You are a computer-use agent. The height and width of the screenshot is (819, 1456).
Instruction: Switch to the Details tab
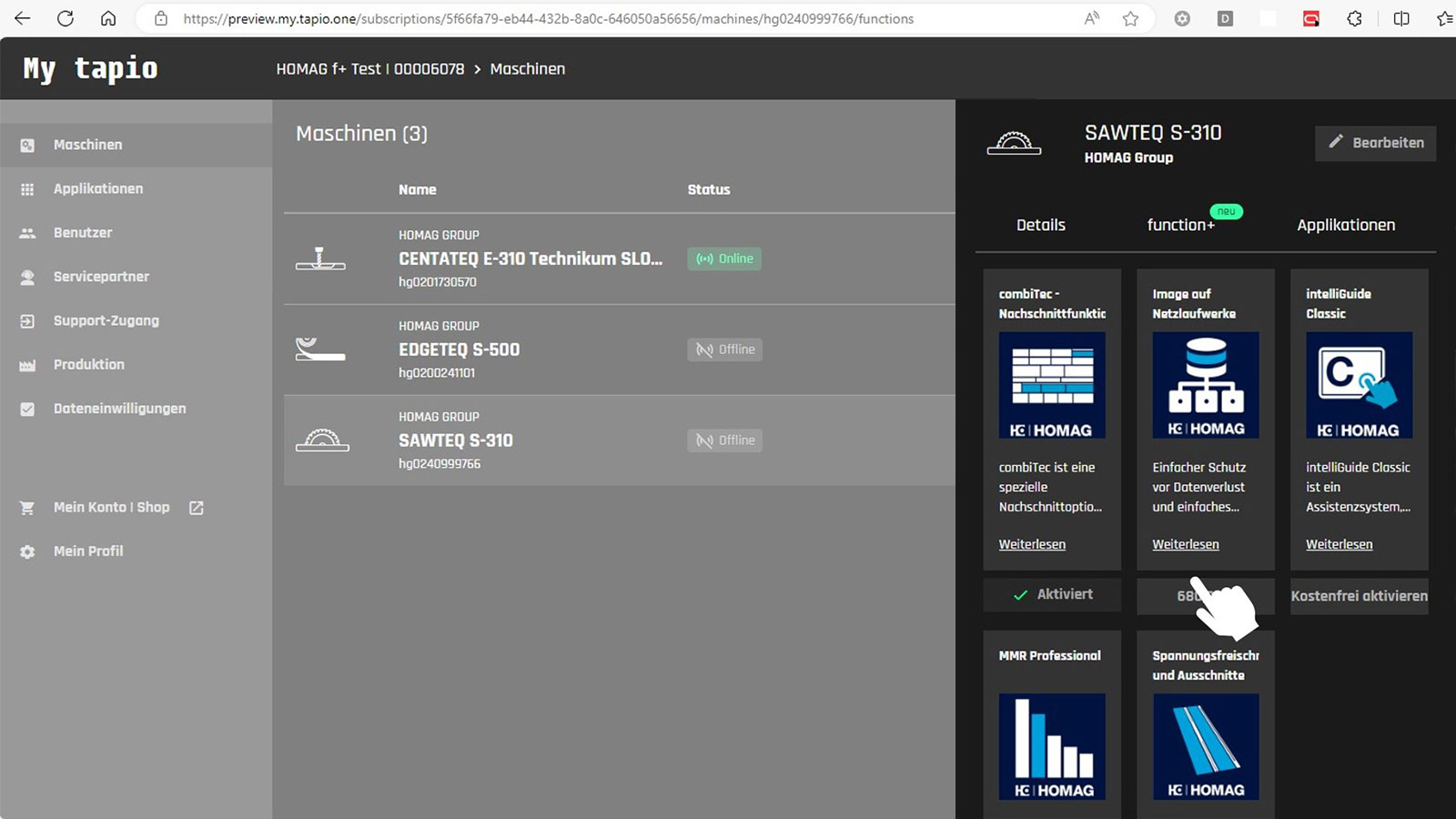click(1040, 225)
